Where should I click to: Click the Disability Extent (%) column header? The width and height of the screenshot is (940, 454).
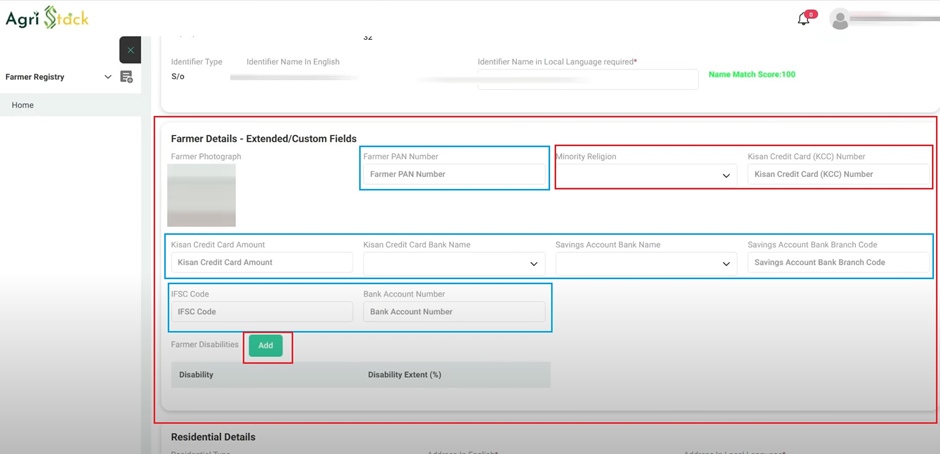coord(405,375)
